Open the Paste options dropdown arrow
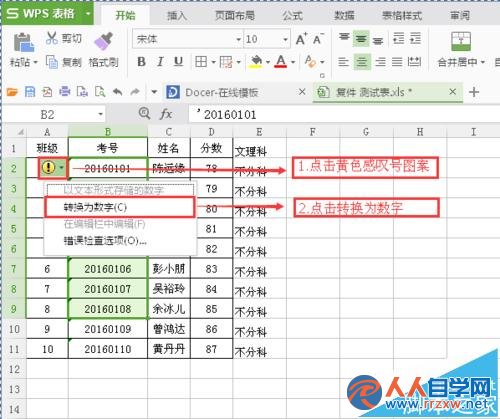The width and height of the screenshot is (500, 419). coord(35,62)
